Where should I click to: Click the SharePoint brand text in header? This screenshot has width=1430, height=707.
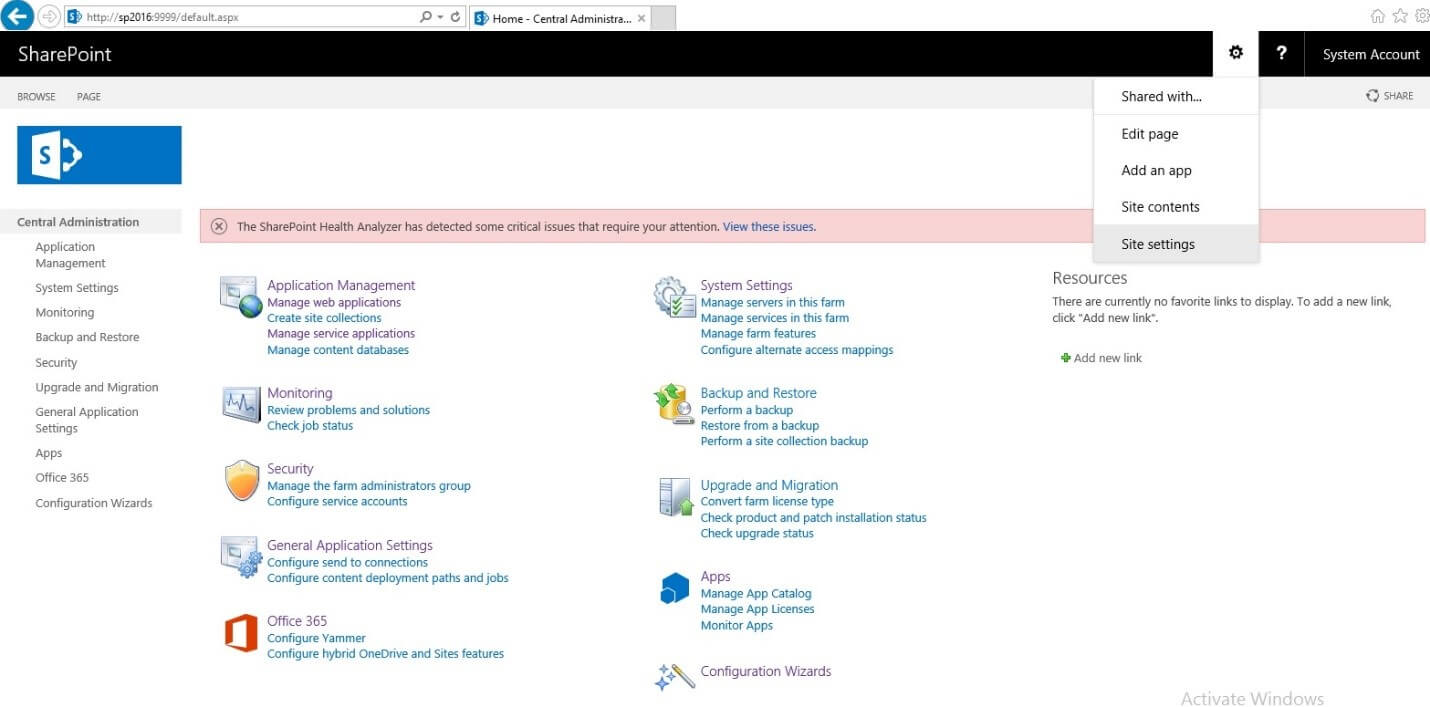[65, 54]
